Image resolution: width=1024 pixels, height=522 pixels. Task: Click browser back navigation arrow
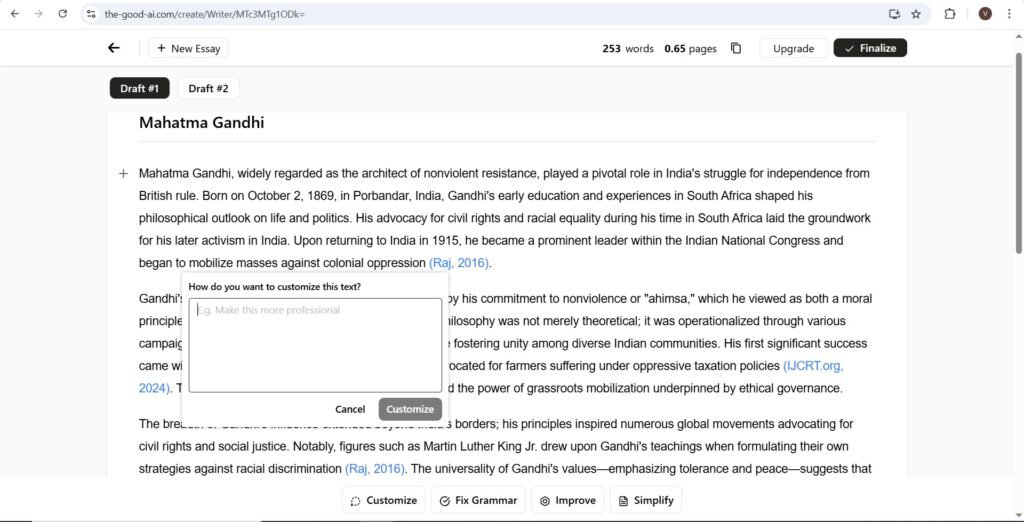(x=14, y=14)
